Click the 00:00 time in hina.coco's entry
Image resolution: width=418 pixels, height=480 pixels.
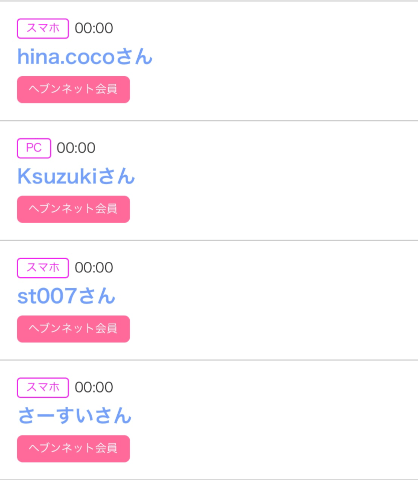(94, 28)
